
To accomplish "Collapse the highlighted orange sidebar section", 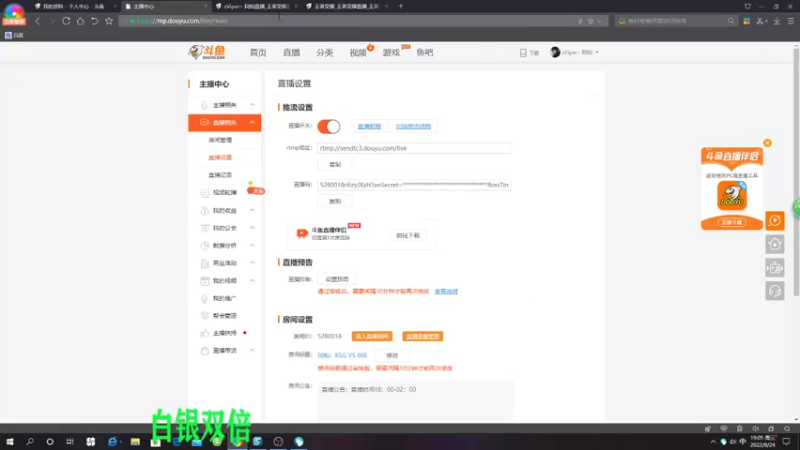I will coord(252,122).
